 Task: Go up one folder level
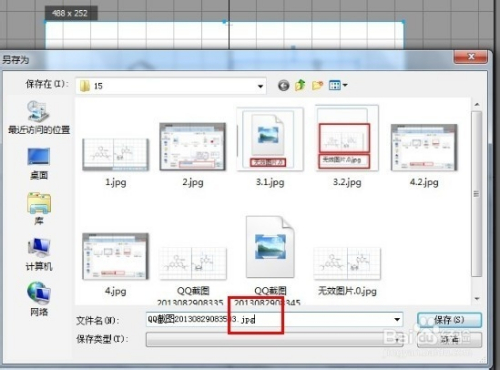click(x=300, y=85)
